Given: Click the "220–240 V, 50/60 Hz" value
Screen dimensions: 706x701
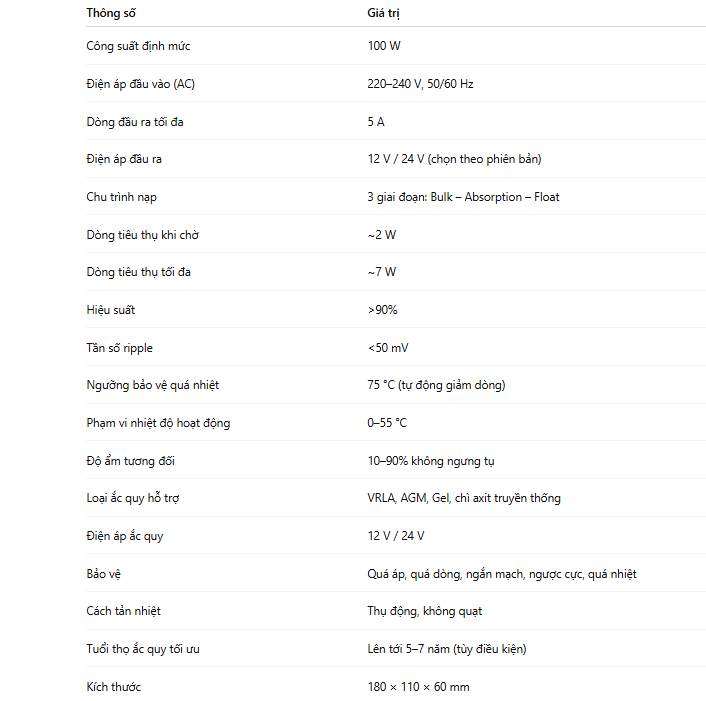Looking at the screenshot, I should pyautogui.click(x=420, y=84).
